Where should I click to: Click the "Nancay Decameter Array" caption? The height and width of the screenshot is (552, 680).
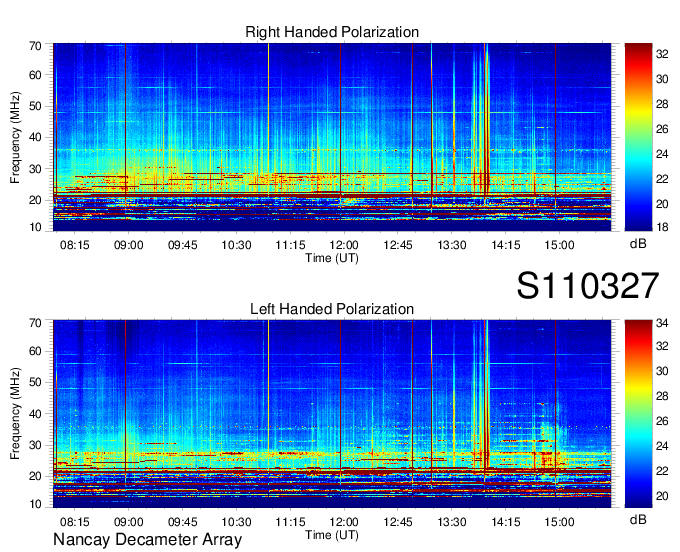[147, 540]
